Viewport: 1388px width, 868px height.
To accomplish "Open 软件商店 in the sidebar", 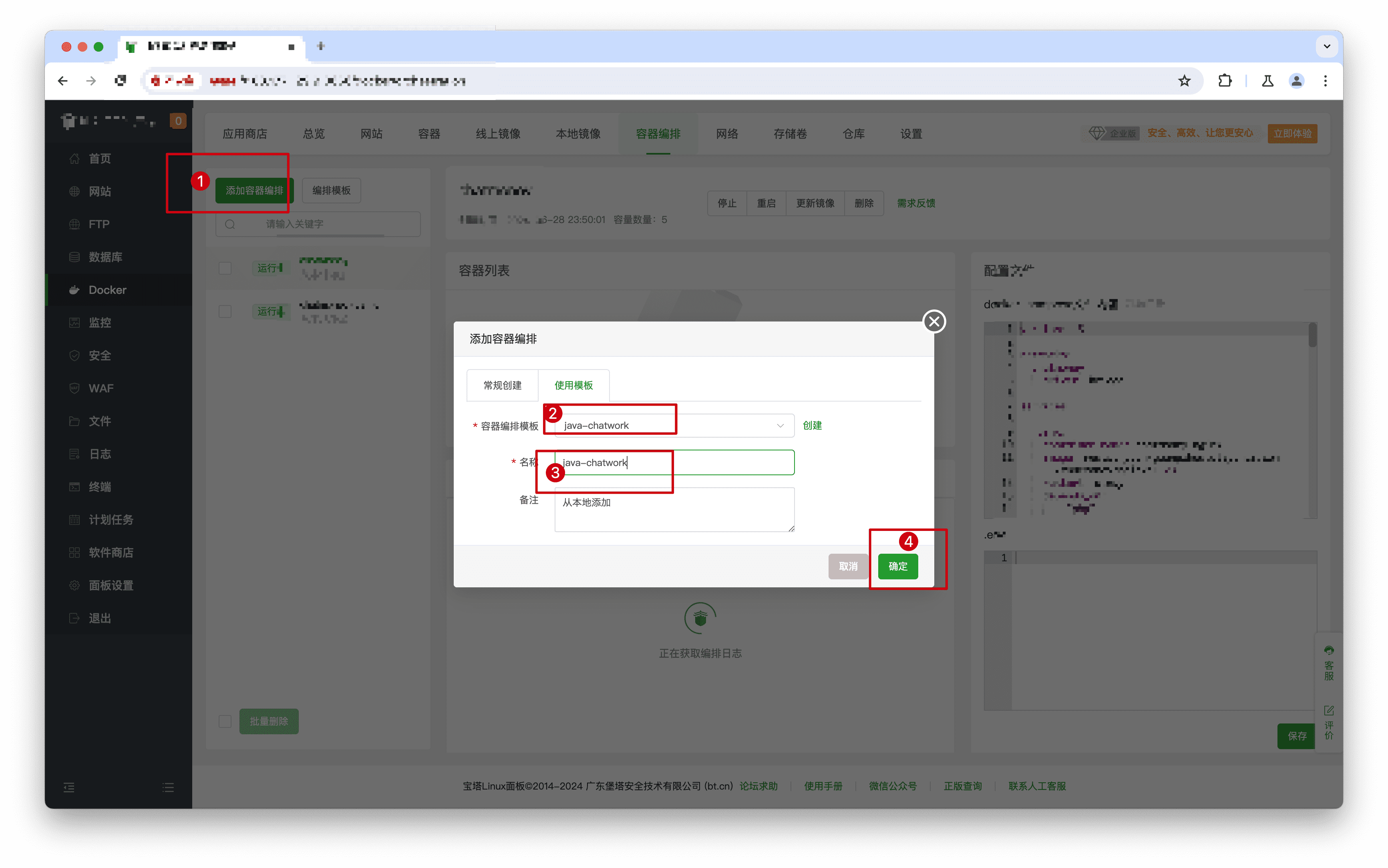I will pyautogui.click(x=119, y=552).
